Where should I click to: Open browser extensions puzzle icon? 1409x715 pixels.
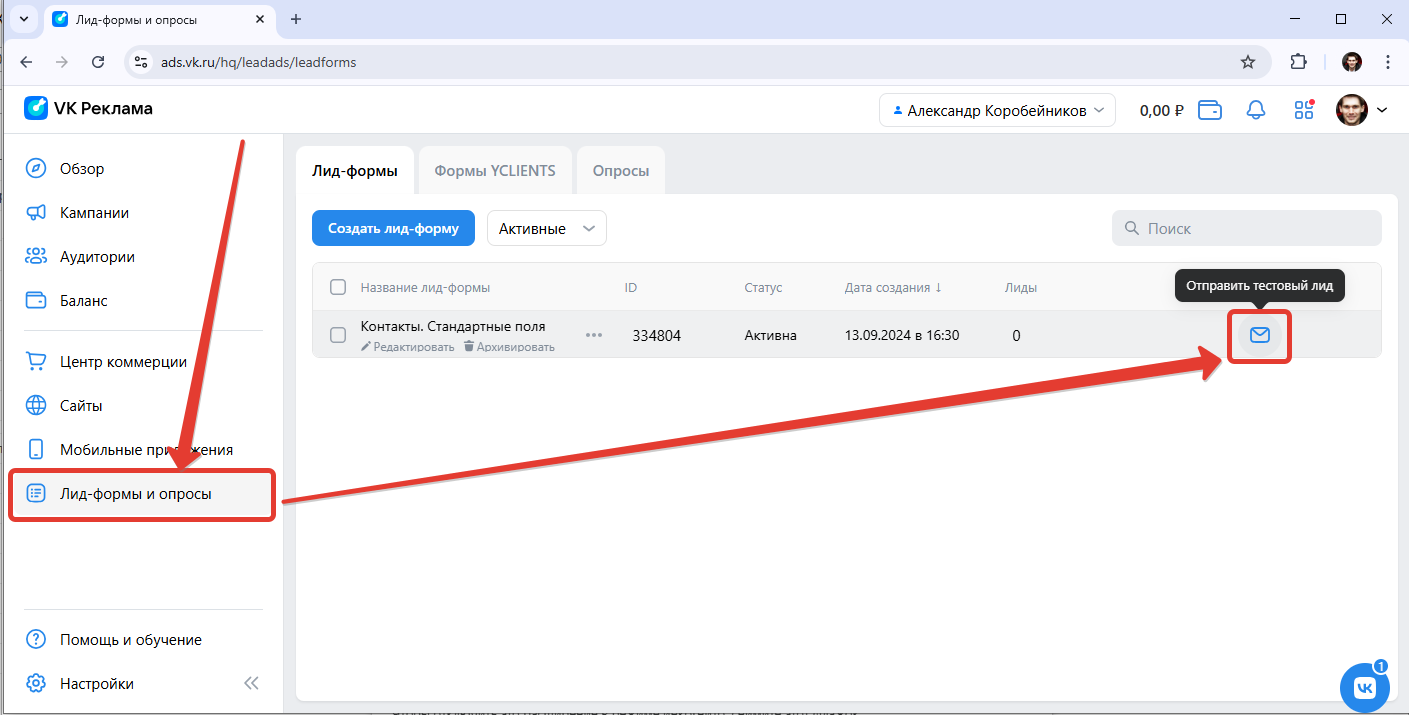point(1298,62)
